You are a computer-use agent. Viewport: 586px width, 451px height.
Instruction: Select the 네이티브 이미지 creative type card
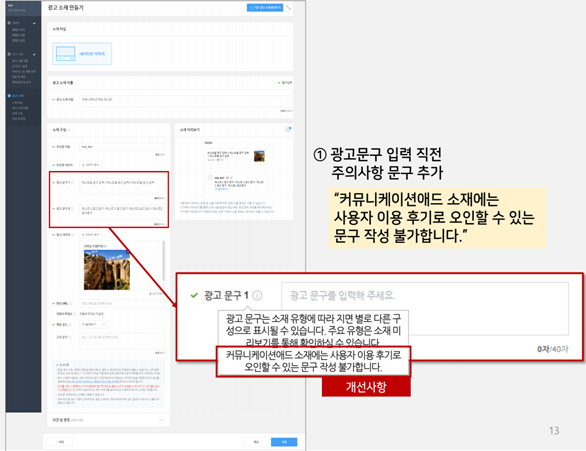(82, 53)
